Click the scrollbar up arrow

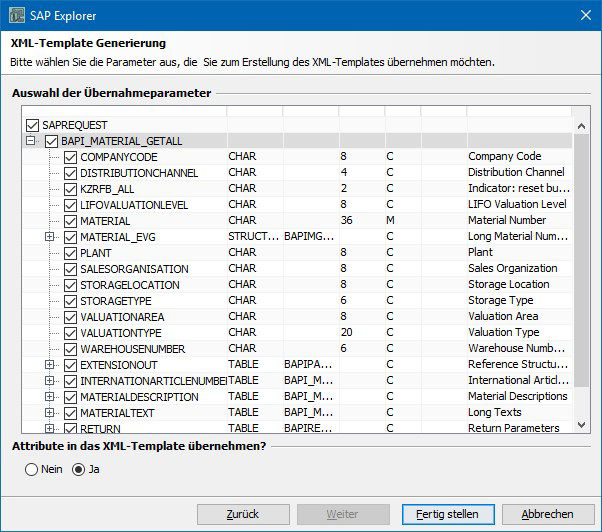pyautogui.click(x=581, y=126)
